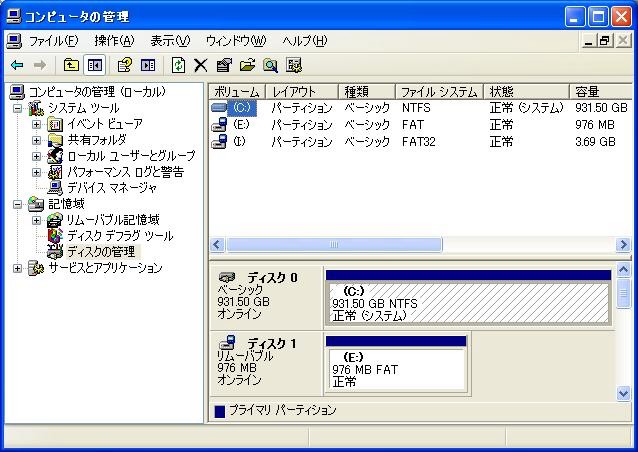Select コンピュータの管理 (ローカル) root node
This screenshot has width=638, height=452.
pos(97,92)
